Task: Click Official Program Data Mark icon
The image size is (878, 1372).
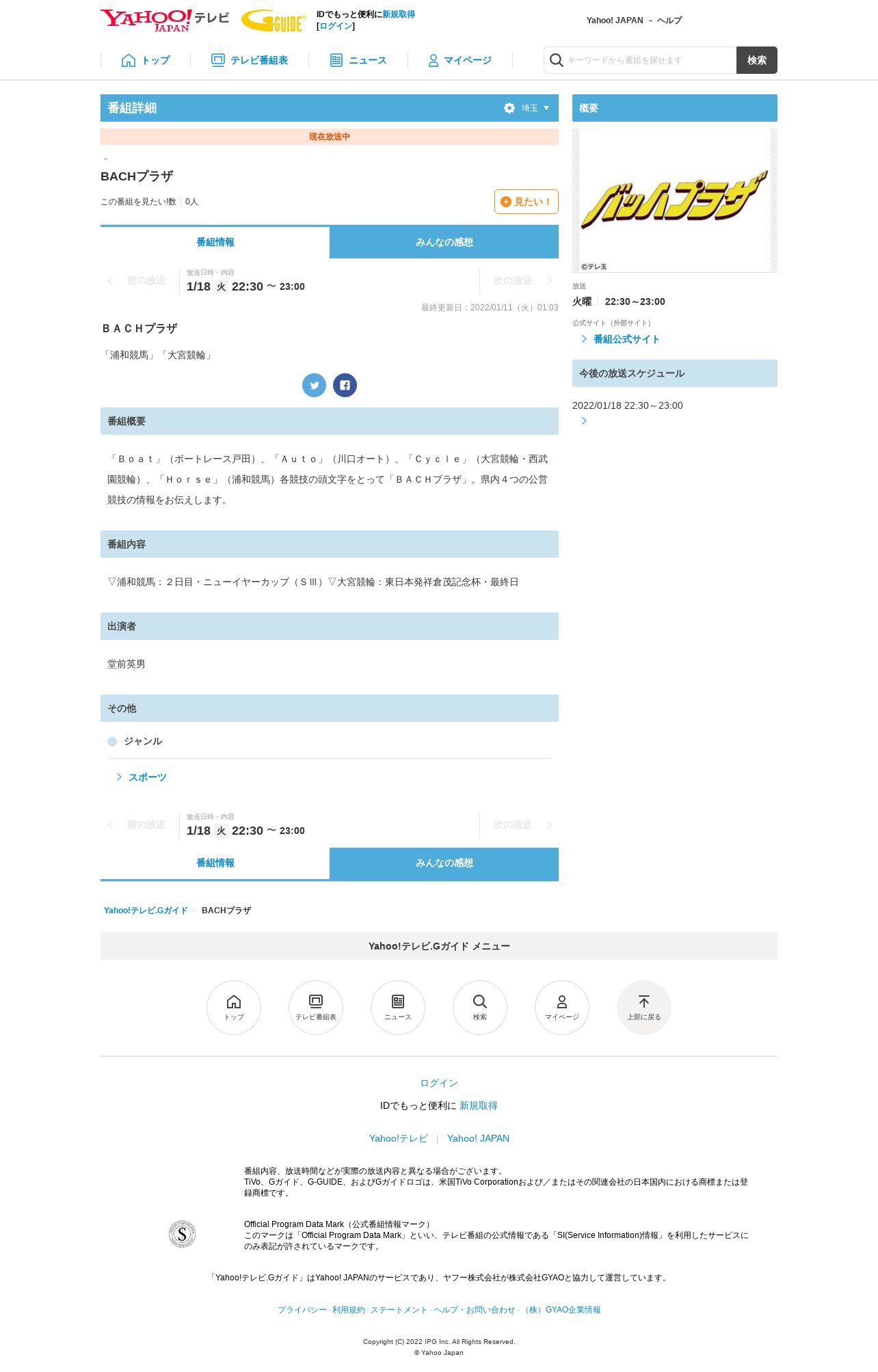Action: click(x=183, y=1234)
